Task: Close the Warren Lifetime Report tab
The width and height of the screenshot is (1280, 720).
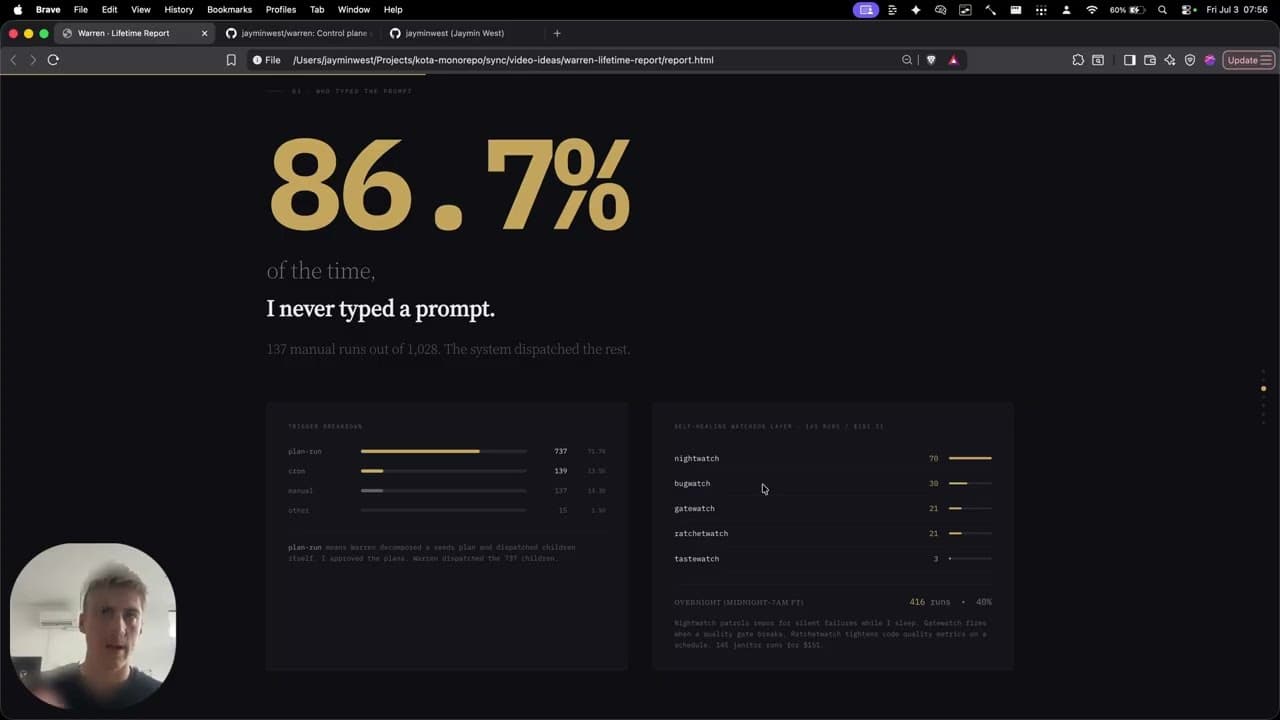Action: pos(205,33)
